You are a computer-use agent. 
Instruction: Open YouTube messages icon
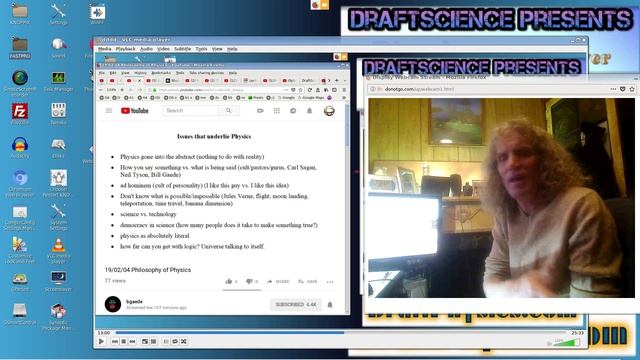(x=293, y=111)
